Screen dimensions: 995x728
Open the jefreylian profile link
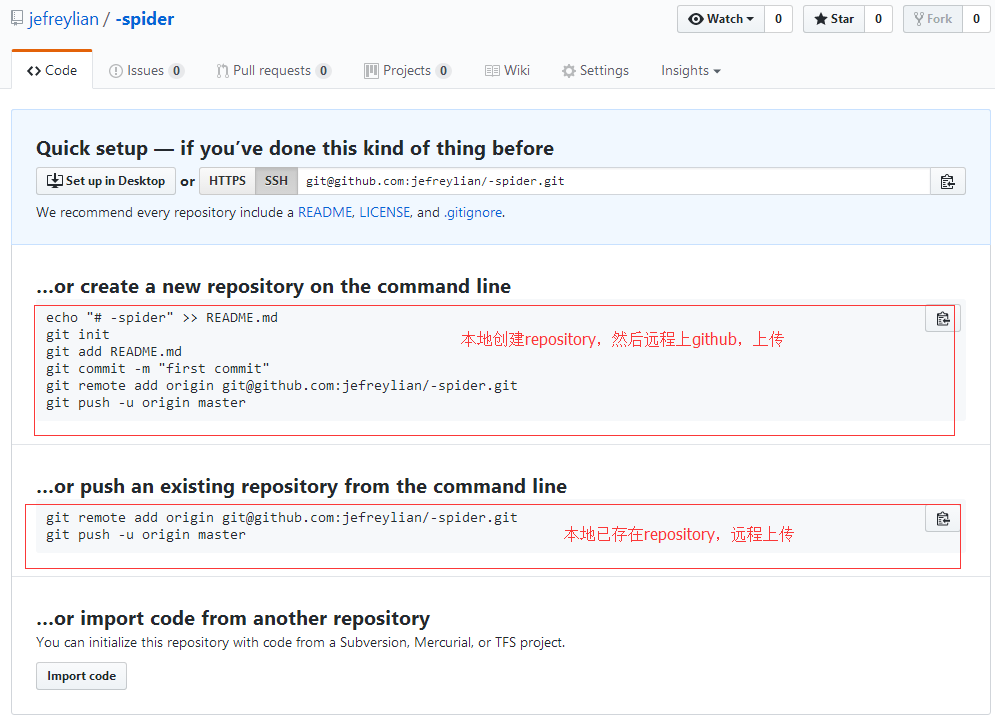(63, 19)
